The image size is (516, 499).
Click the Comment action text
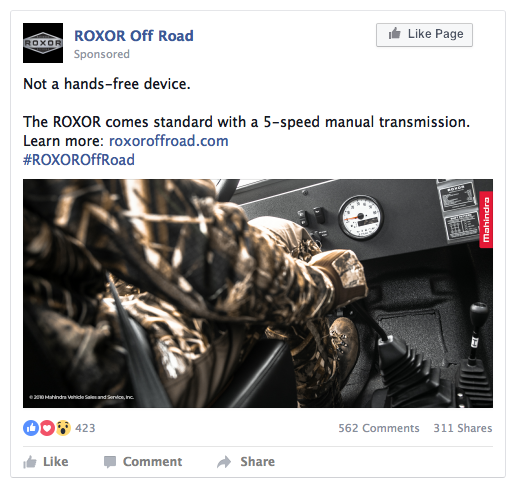(x=152, y=462)
